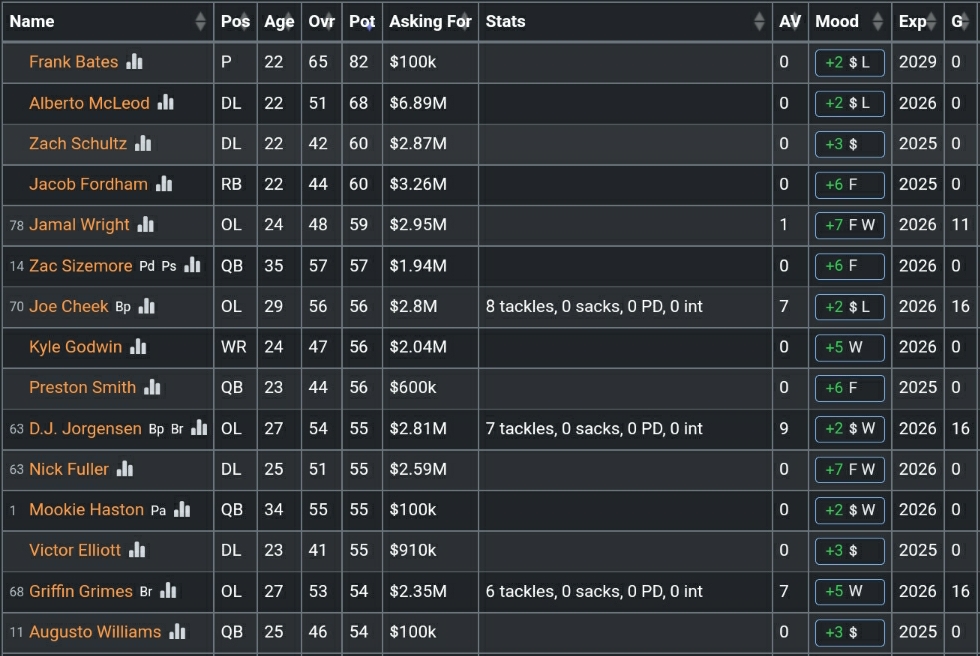Click Frank Bates' +2 $ L mood button
This screenshot has width=980, height=656.
click(849, 62)
